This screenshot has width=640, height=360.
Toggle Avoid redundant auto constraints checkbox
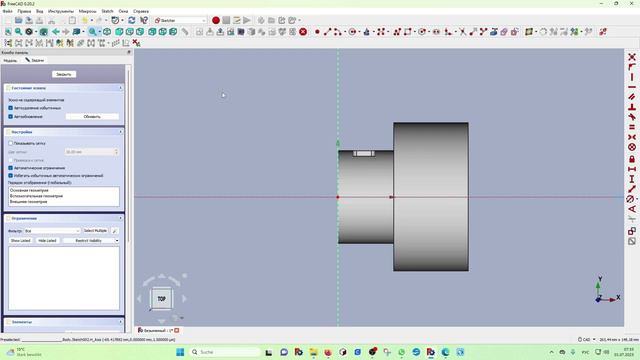[x=11, y=176]
